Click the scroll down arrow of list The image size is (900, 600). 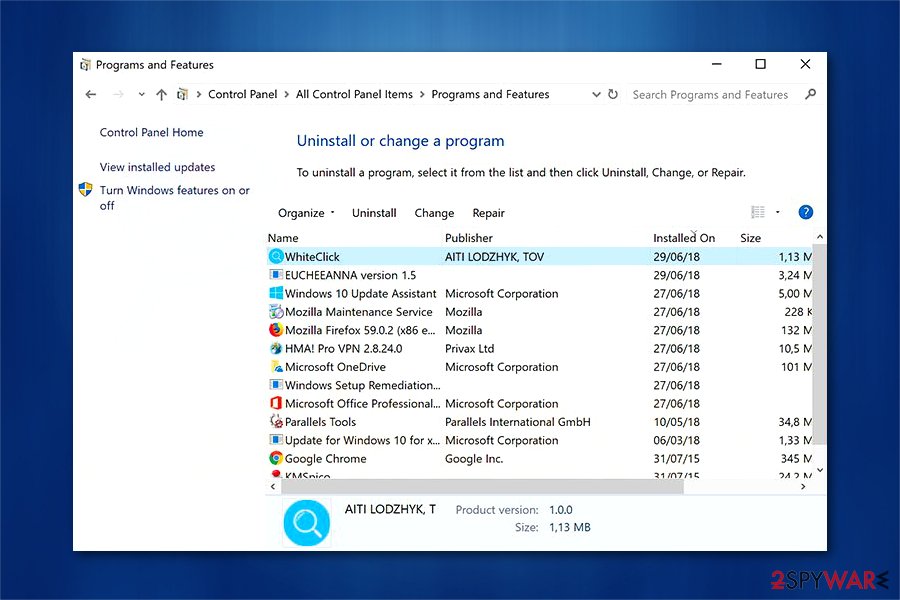click(820, 470)
